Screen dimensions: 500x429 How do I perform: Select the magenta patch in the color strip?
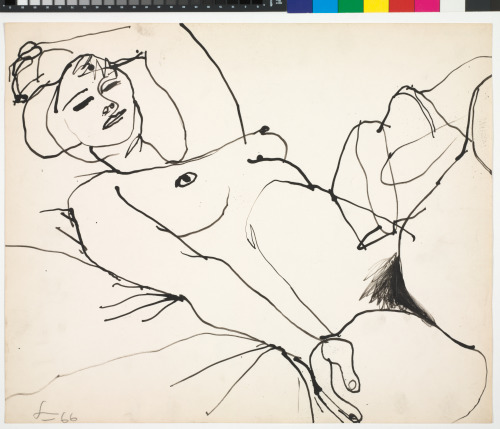(x=427, y=6)
